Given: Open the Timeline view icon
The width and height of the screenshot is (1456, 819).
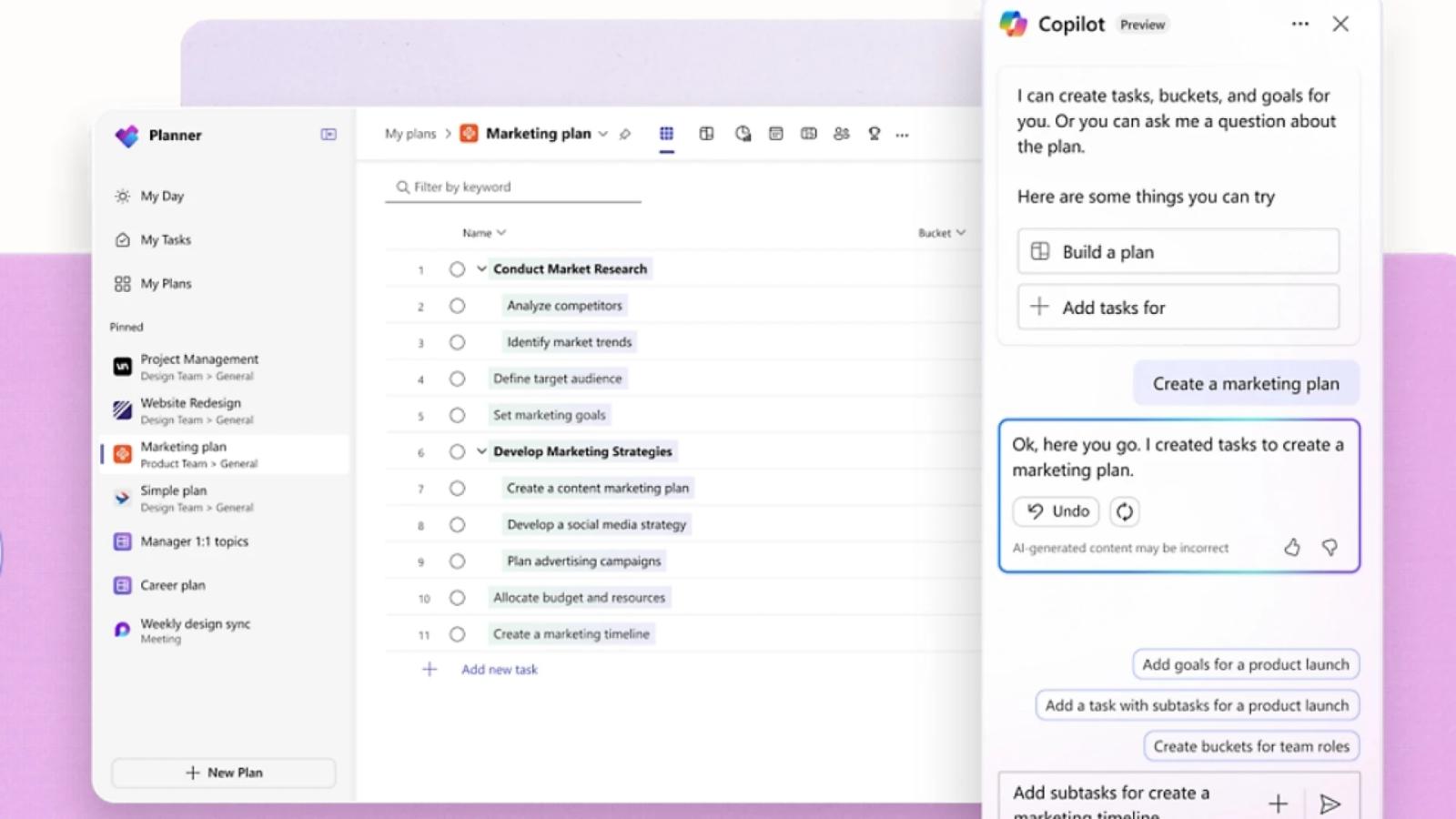Looking at the screenshot, I should tap(808, 134).
